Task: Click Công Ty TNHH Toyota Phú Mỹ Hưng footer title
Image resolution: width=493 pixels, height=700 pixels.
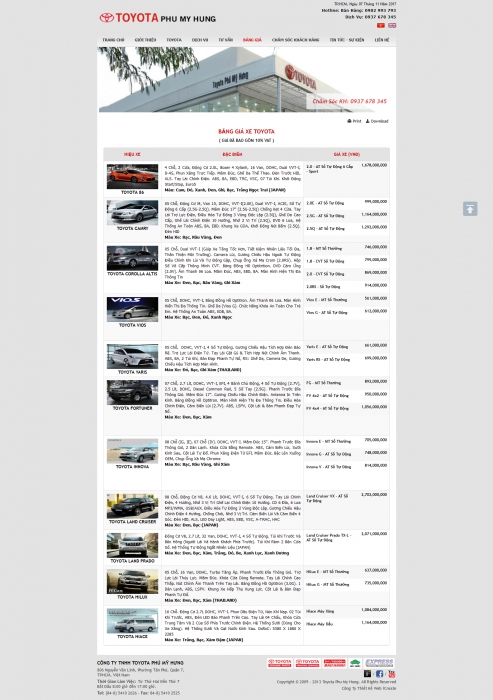Action: click(x=140, y=663)
